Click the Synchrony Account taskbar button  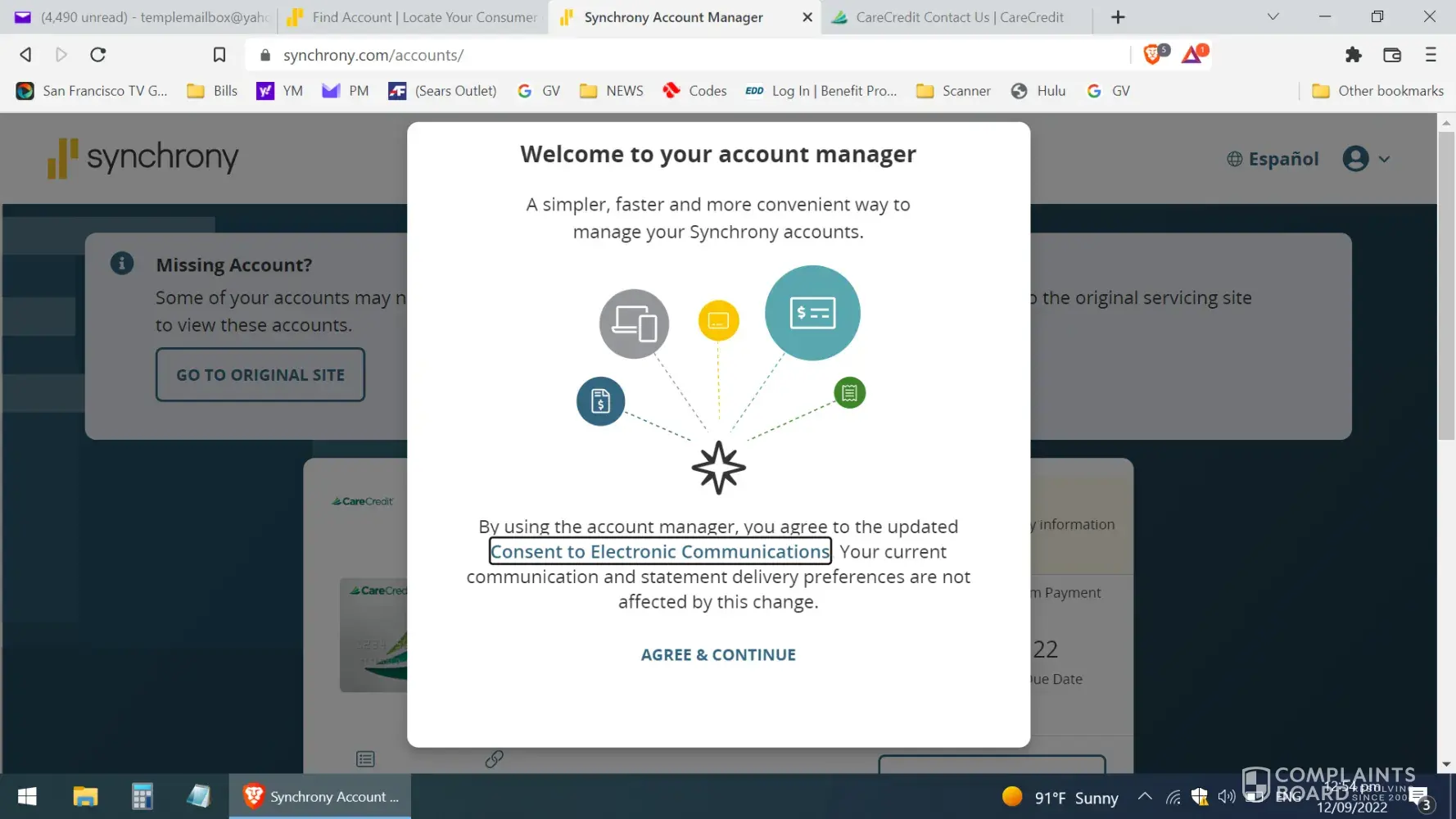[x=320, y=797]
